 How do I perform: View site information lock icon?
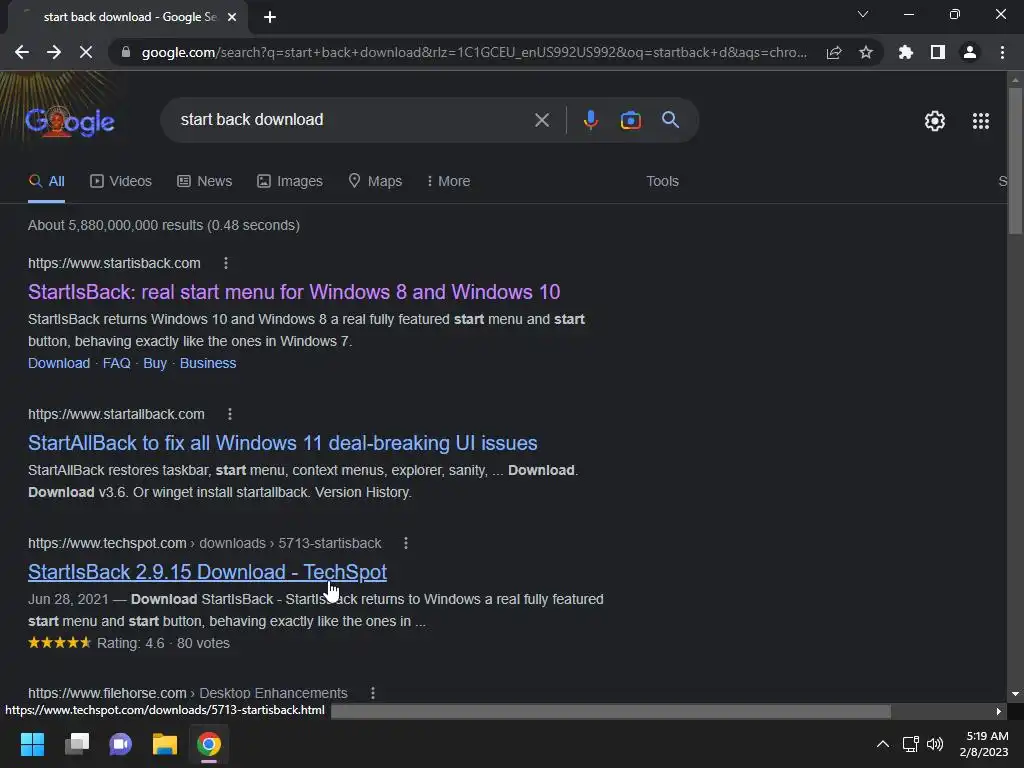[126, 52]
